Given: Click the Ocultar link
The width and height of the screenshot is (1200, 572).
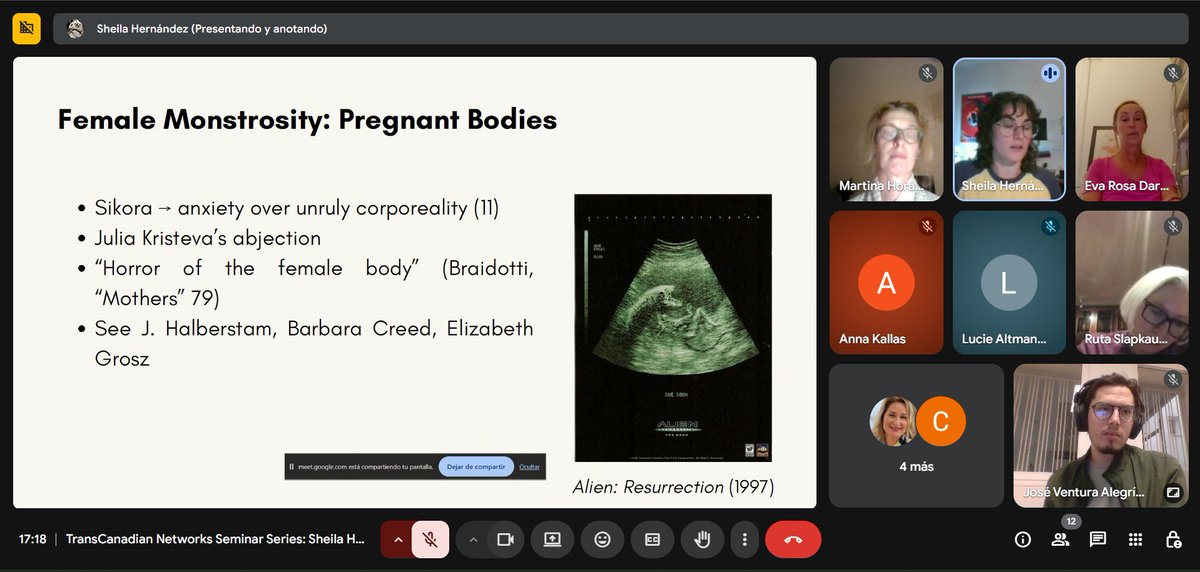Looking at the screenshot, I should pyautogui.click(x=530, y=467).
